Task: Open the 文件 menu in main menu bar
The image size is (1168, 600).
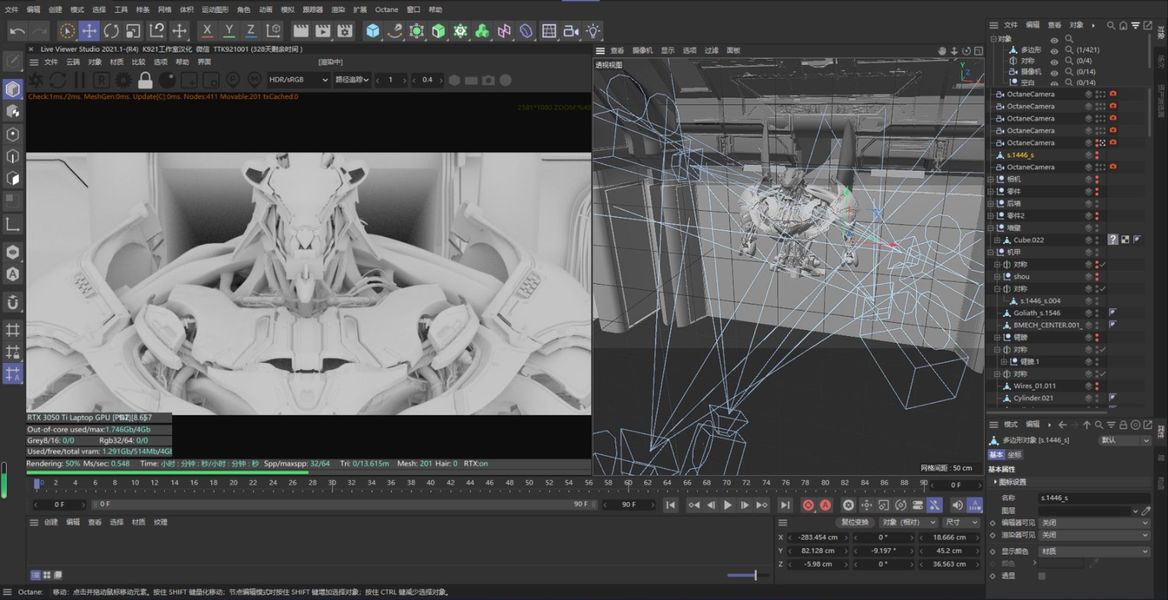Action: click(11, 10)
